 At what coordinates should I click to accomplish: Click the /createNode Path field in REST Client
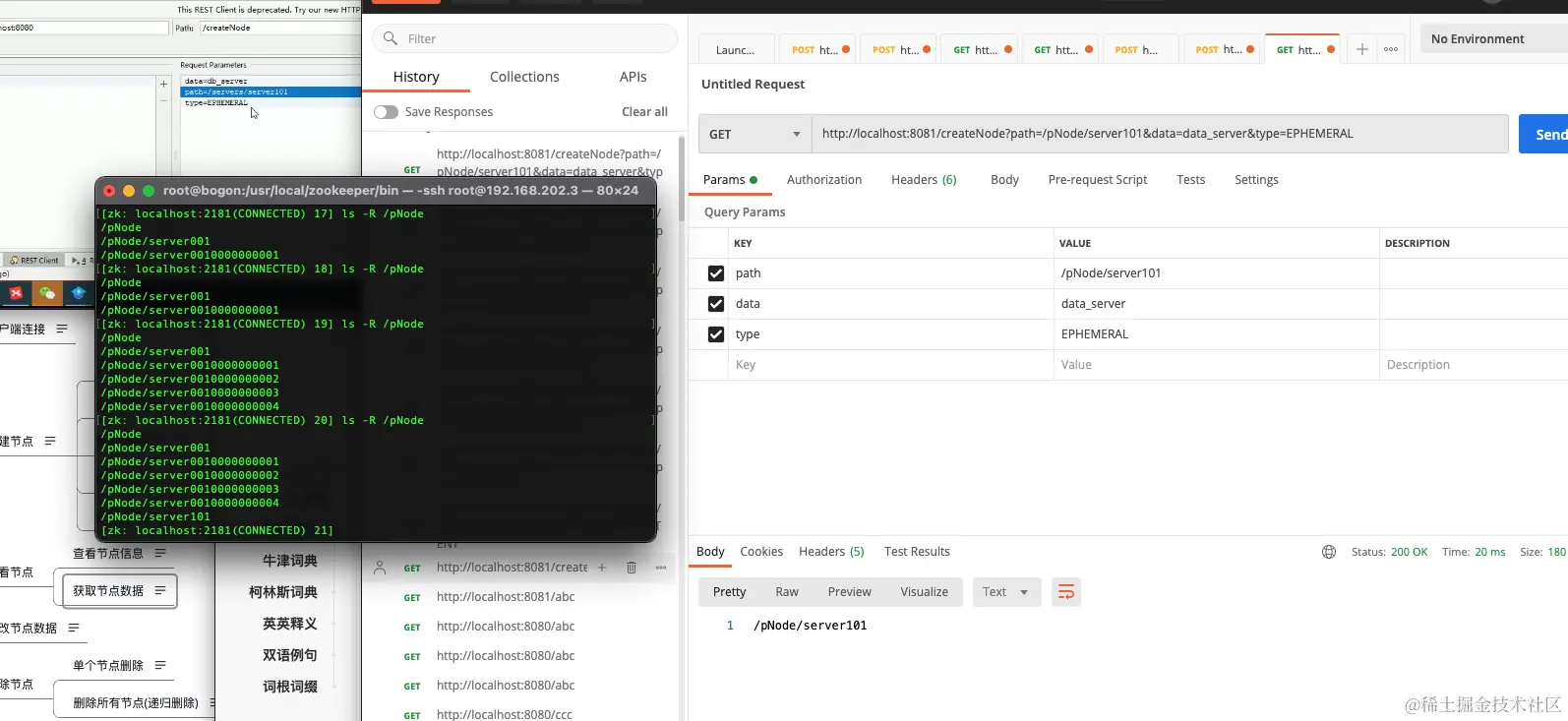tap(280, 28)
